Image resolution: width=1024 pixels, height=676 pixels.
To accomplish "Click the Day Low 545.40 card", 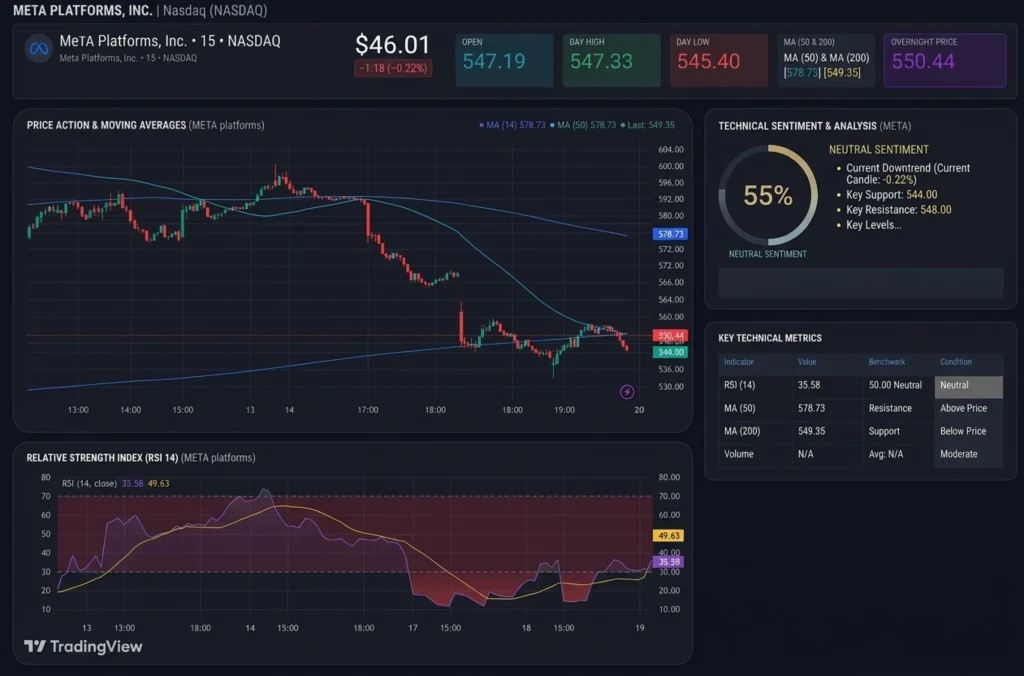I will point(718,60).
